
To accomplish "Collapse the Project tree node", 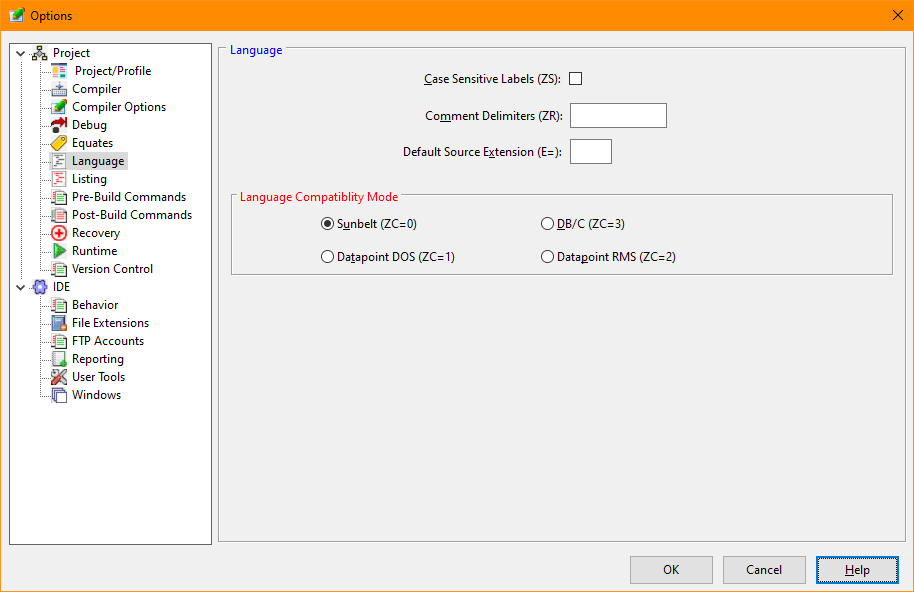I will click(x=20, y=53).
